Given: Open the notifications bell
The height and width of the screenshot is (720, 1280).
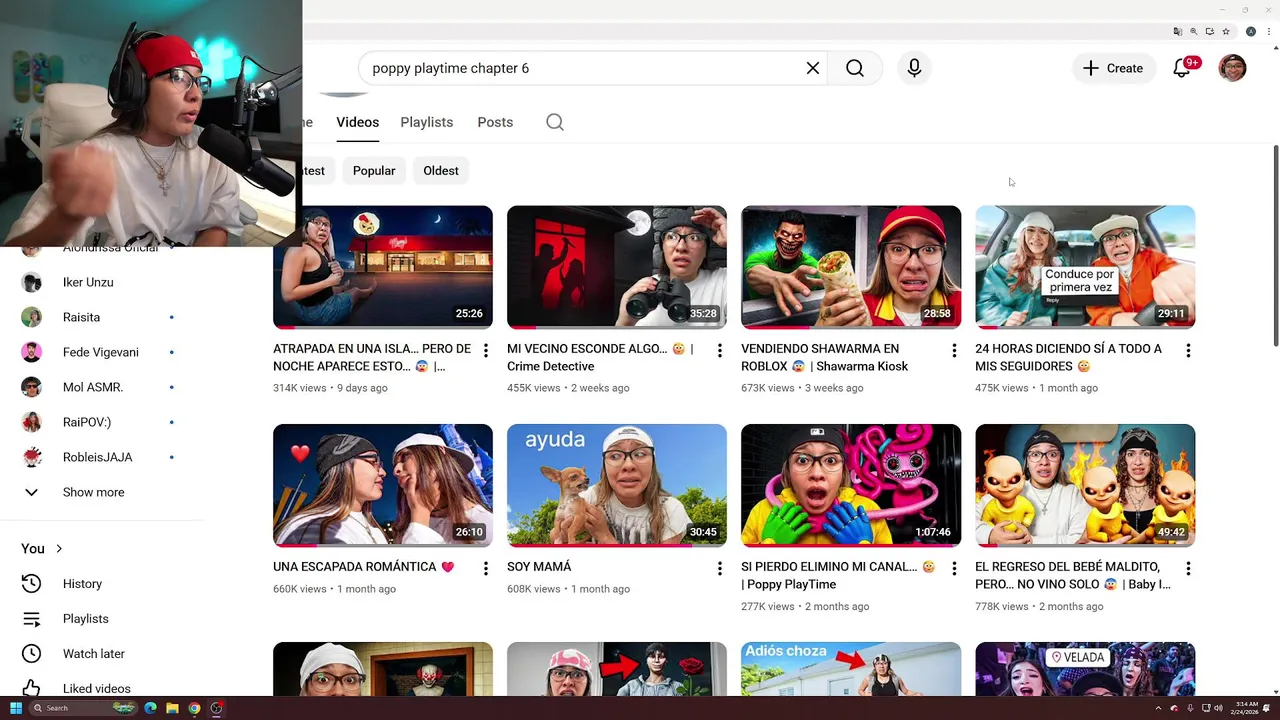Looking at the screenshot, I should [x=1182, y=68].
